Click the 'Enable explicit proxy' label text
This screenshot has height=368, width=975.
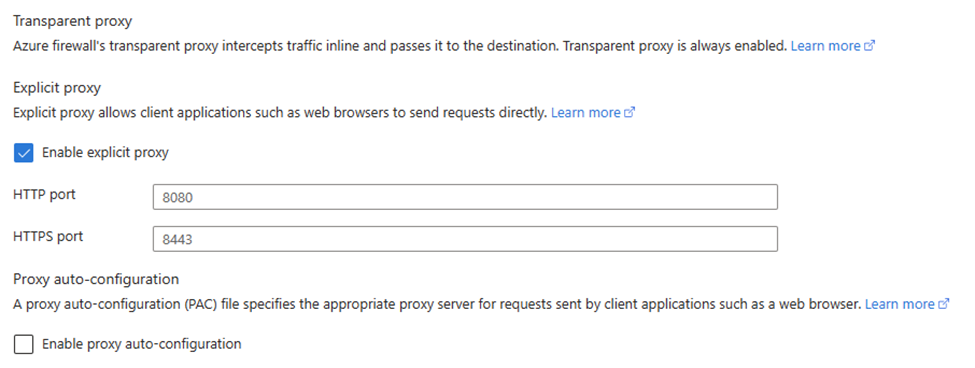(105, 152)
